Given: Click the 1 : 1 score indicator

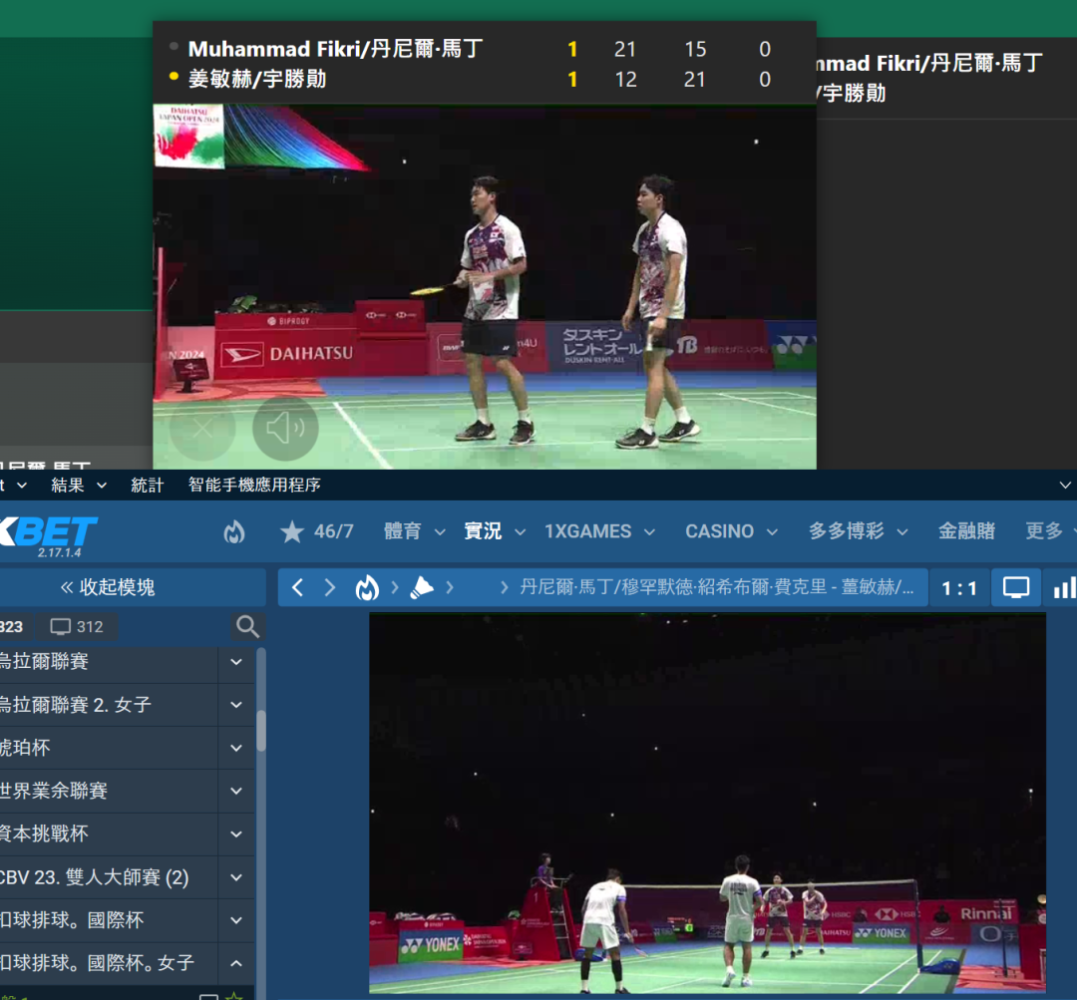Looking at the screenshot, I should (959, 588).
